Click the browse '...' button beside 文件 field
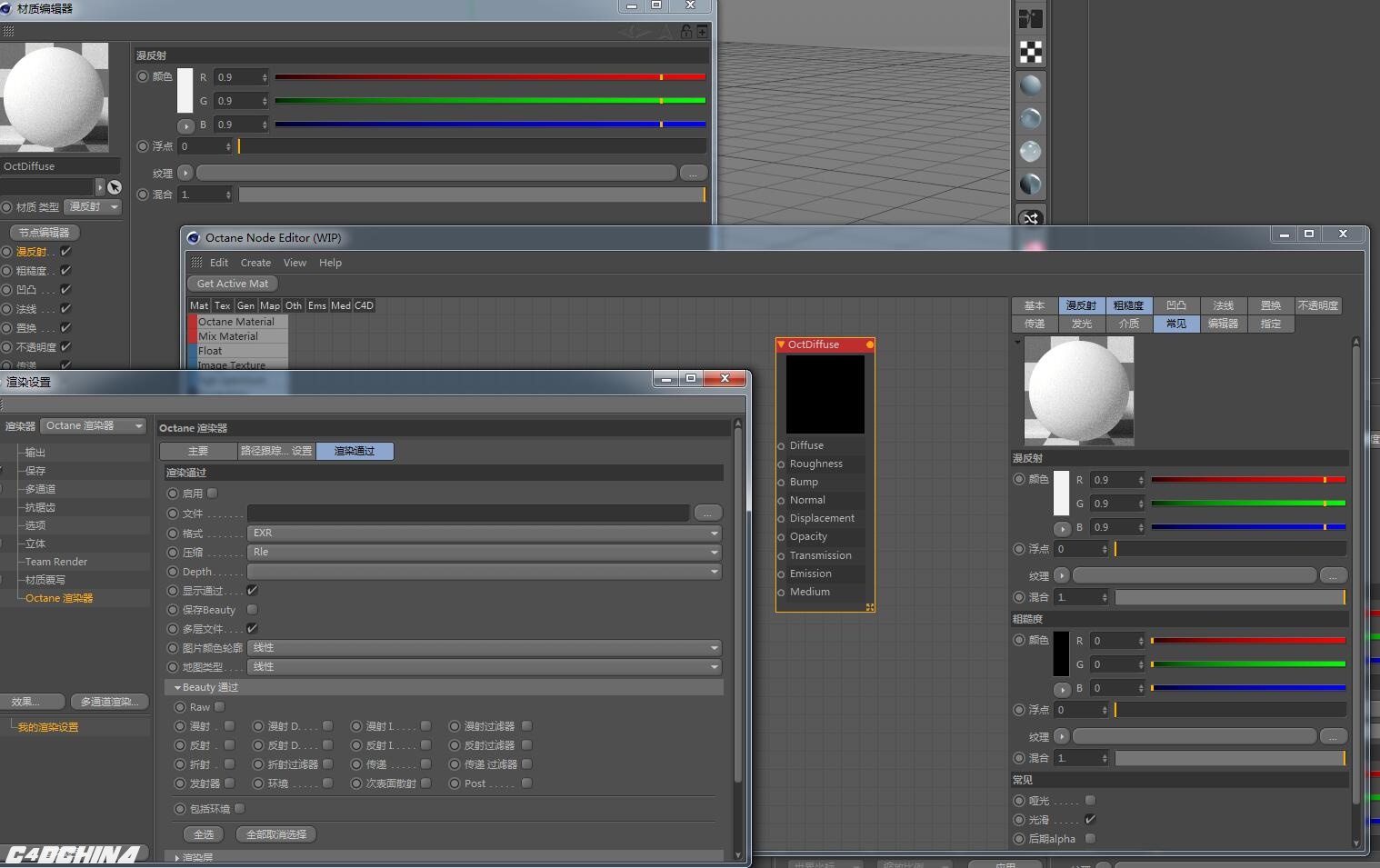 [707, 514]
